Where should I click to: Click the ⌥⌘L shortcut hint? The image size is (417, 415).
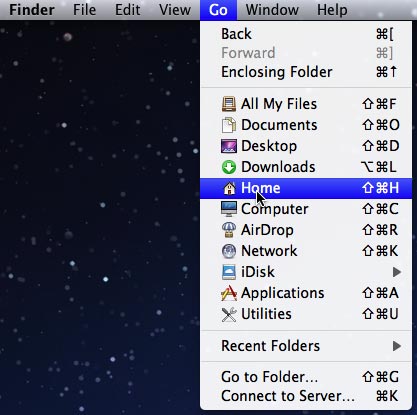379,167
